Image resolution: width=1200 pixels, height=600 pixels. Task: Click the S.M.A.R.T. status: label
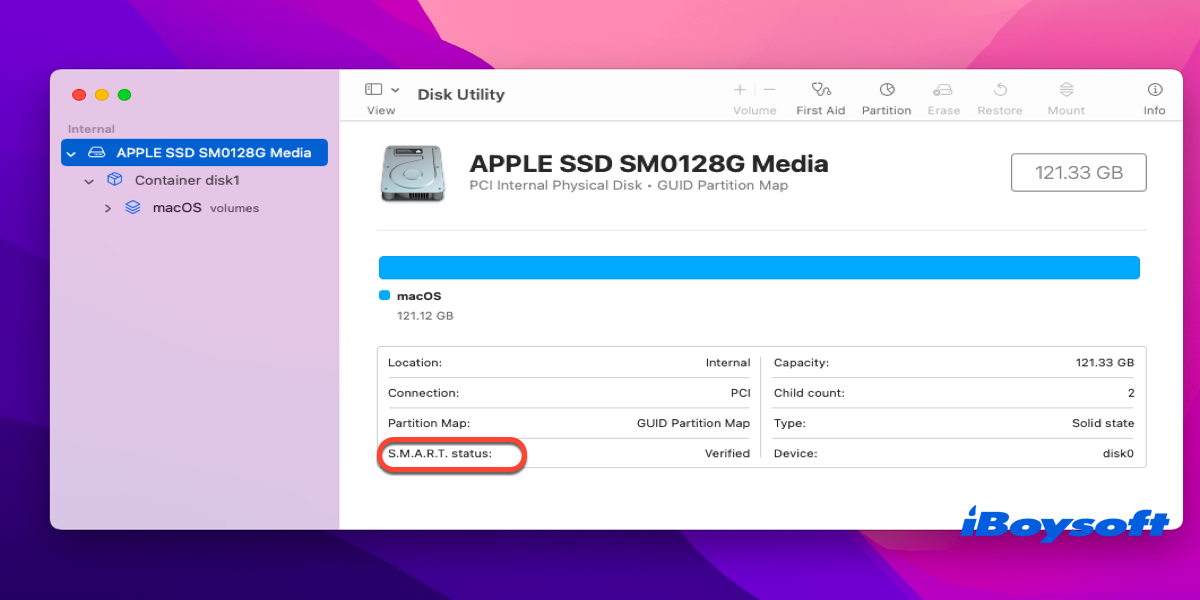point(440,453)
